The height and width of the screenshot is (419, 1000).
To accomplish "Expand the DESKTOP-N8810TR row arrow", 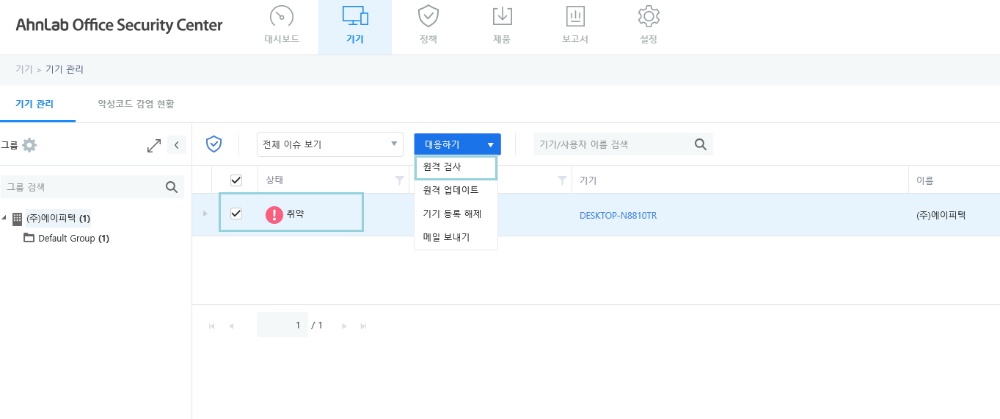I will 205,213.
